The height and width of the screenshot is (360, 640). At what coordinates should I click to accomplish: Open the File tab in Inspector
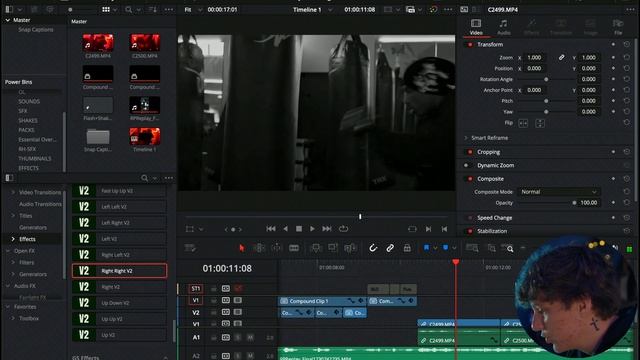pos(618,27)
